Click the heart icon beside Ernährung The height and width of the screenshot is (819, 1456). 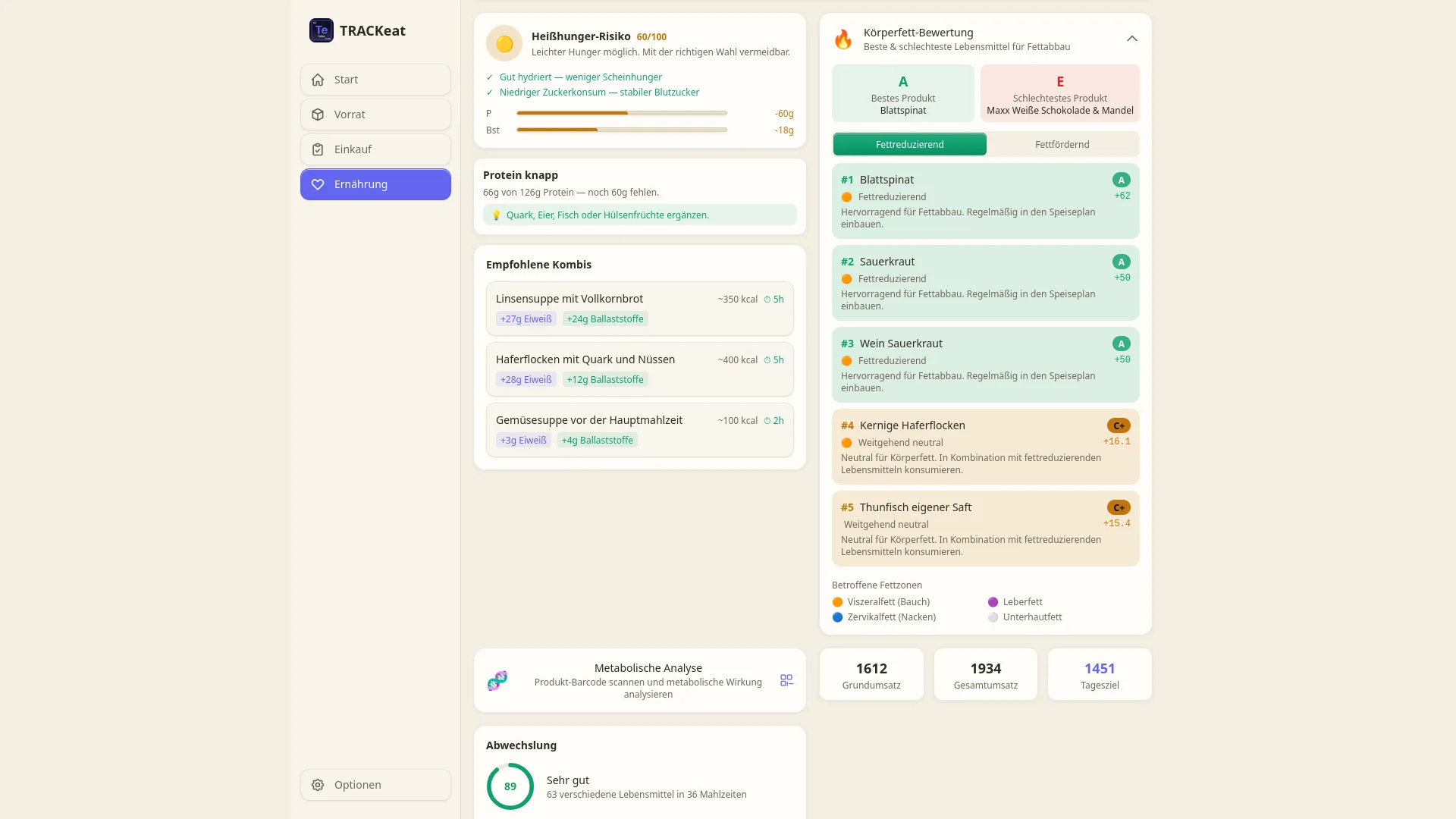[x=318, y=184]
